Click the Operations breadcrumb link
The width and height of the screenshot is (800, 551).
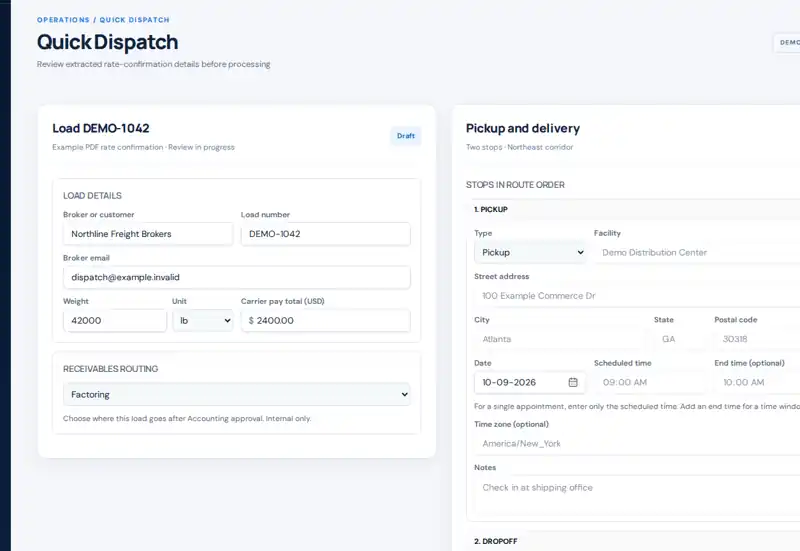pos(63,20)
